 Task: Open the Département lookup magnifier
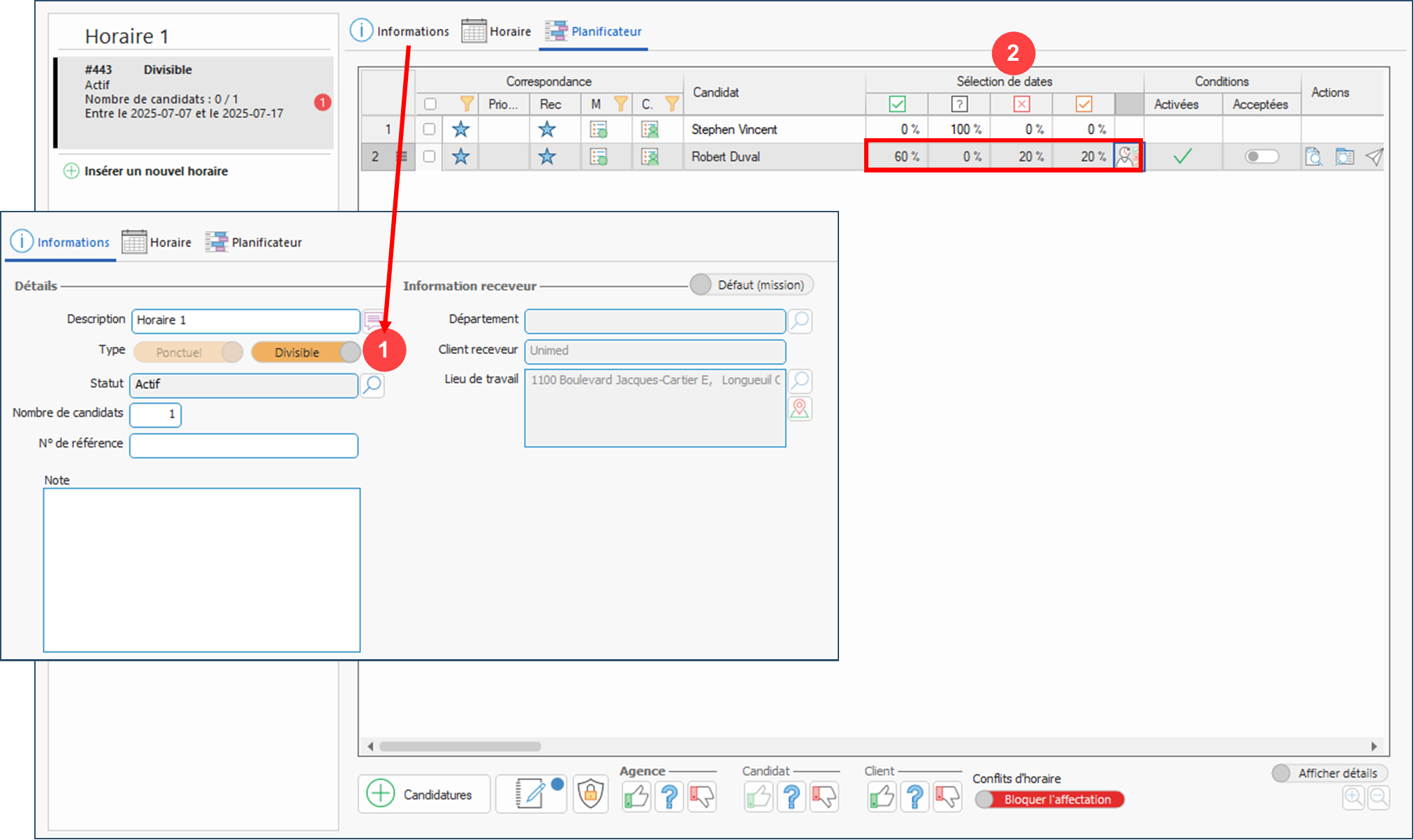tap(800, 320)
